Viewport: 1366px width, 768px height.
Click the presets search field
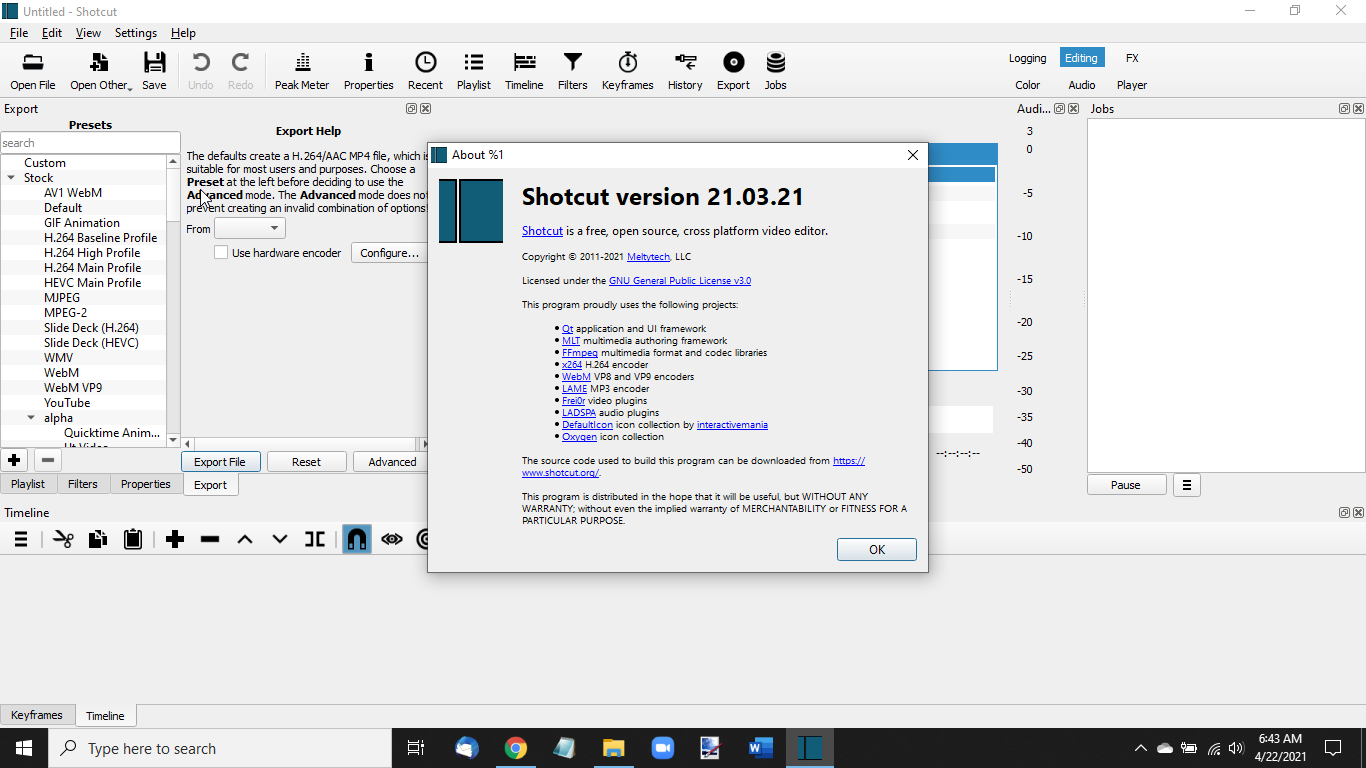point(90,143)
